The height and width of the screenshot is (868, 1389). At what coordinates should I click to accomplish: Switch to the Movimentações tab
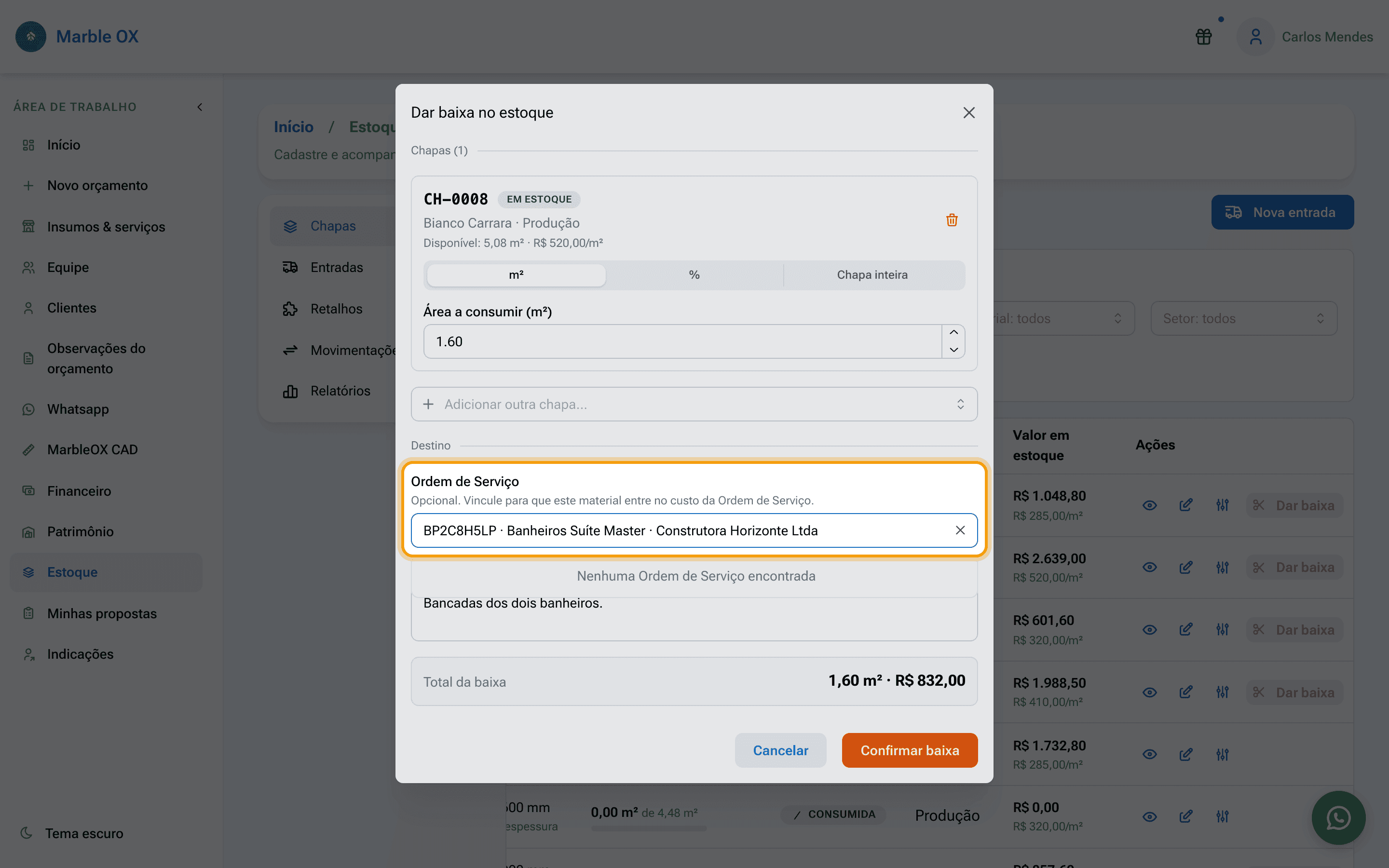click(333, 350)
